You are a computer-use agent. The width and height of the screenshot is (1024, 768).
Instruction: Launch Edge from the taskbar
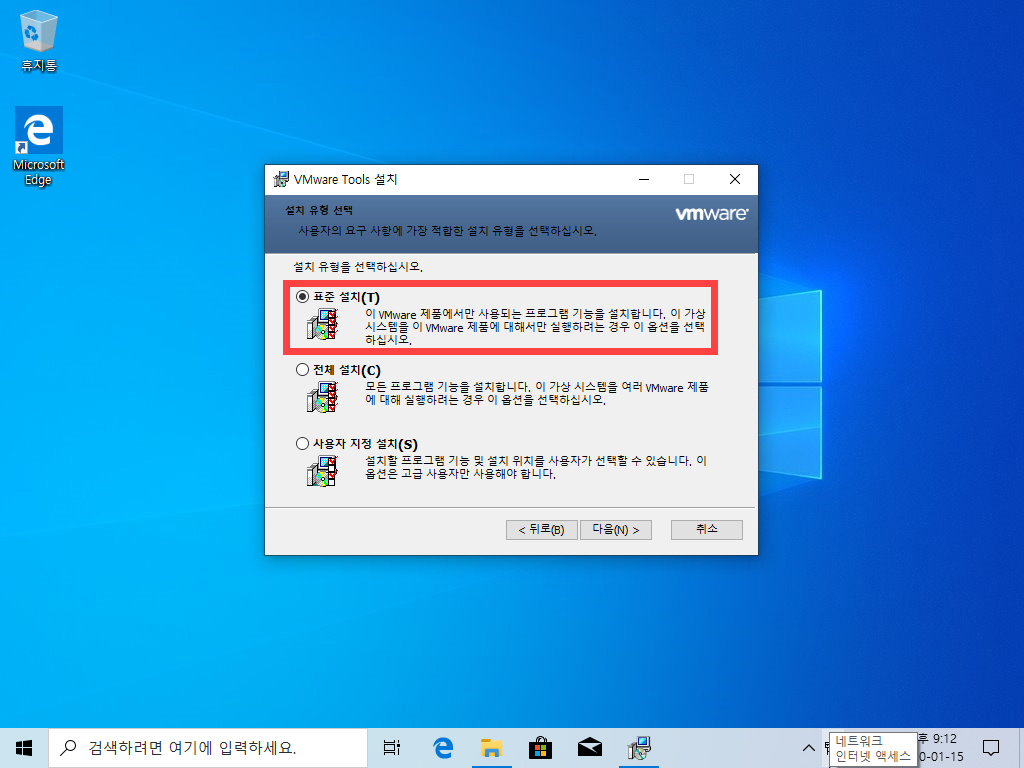coord(443,748)
